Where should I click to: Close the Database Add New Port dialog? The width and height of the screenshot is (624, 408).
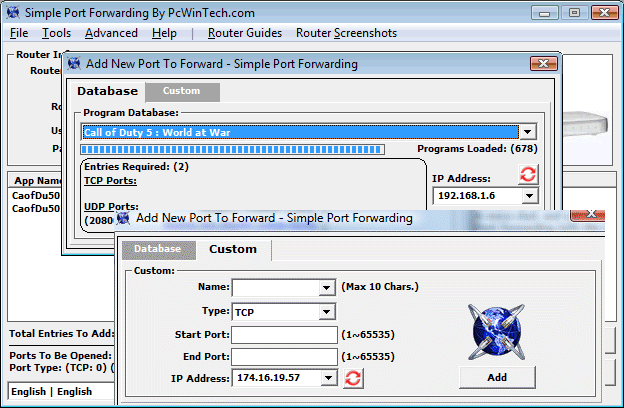tap(544, 63)
